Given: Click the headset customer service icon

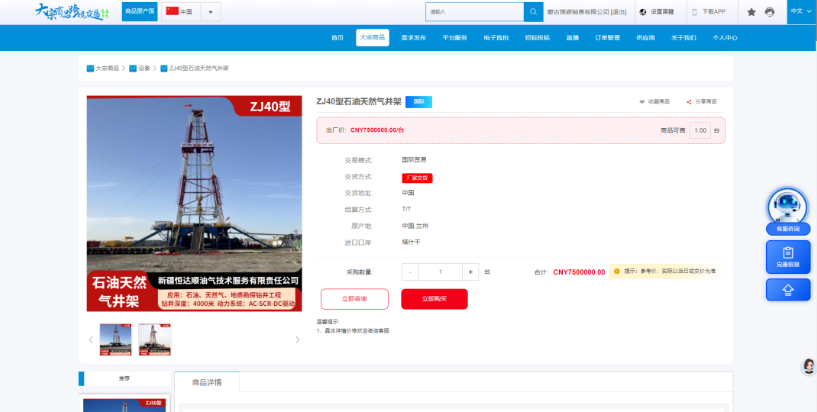Looking at the screenshot, I should pos(770,12).
